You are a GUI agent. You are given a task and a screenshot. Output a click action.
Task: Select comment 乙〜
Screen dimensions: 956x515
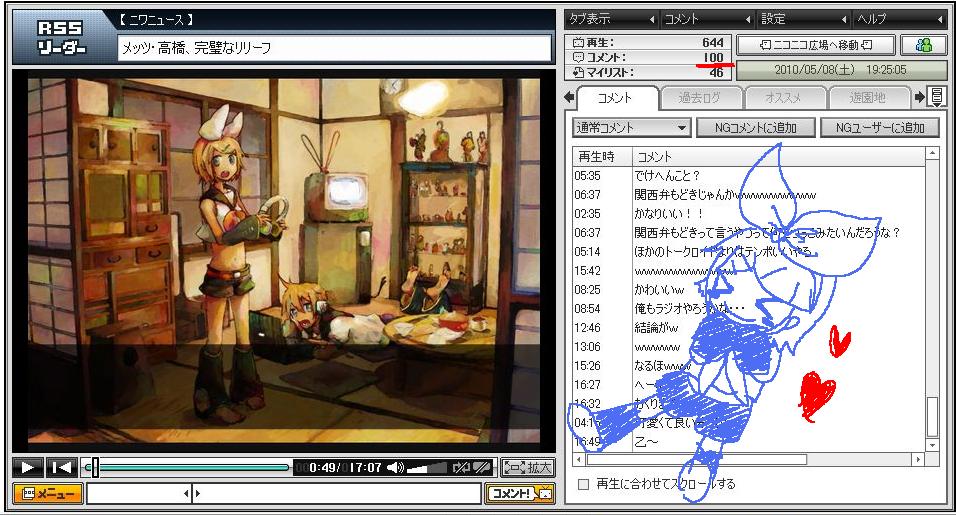tap(646, 441)
